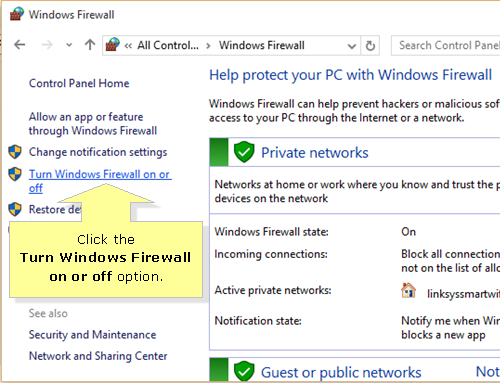500x383 pixels.
Task: Click the Back navigation arrow
Action: coord(20,45)
